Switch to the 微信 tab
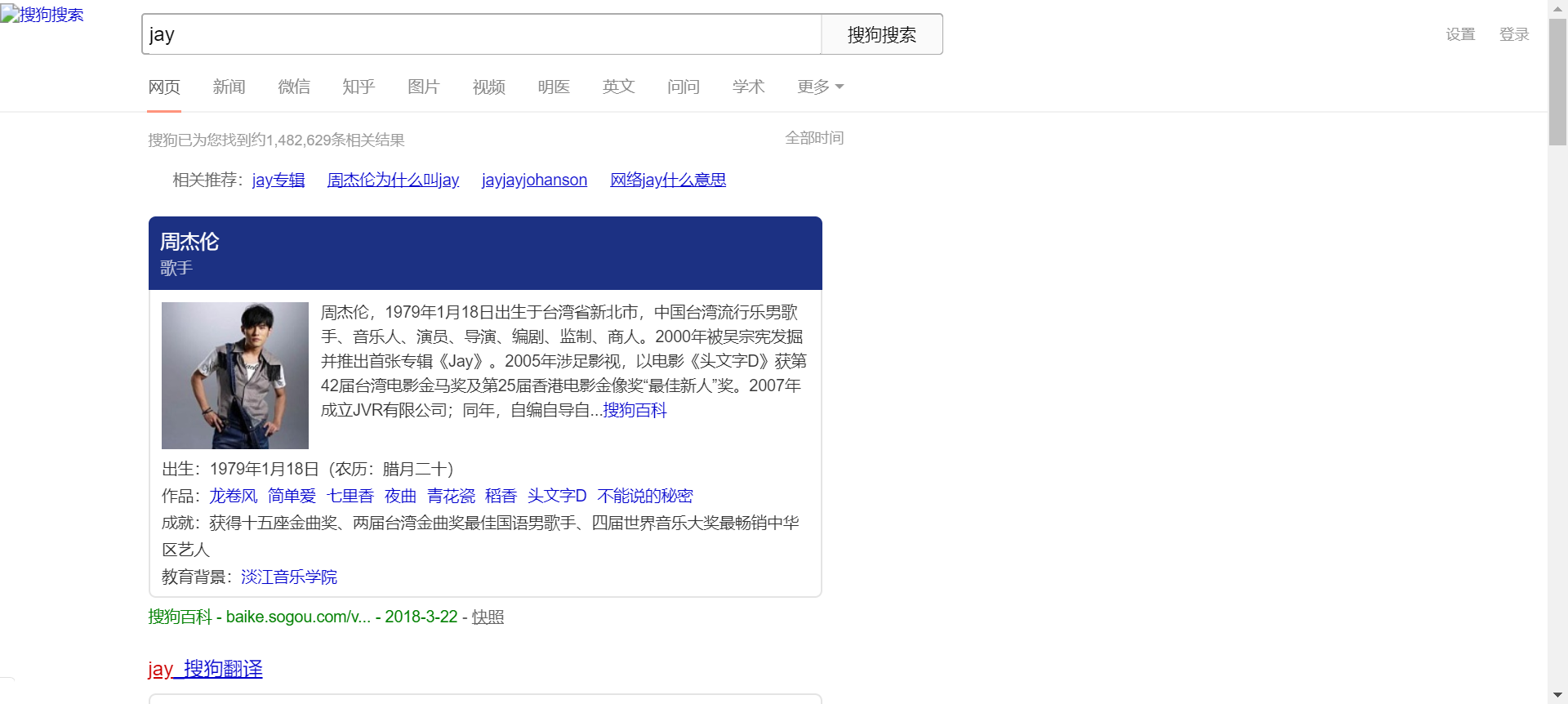 pos(294,87)
